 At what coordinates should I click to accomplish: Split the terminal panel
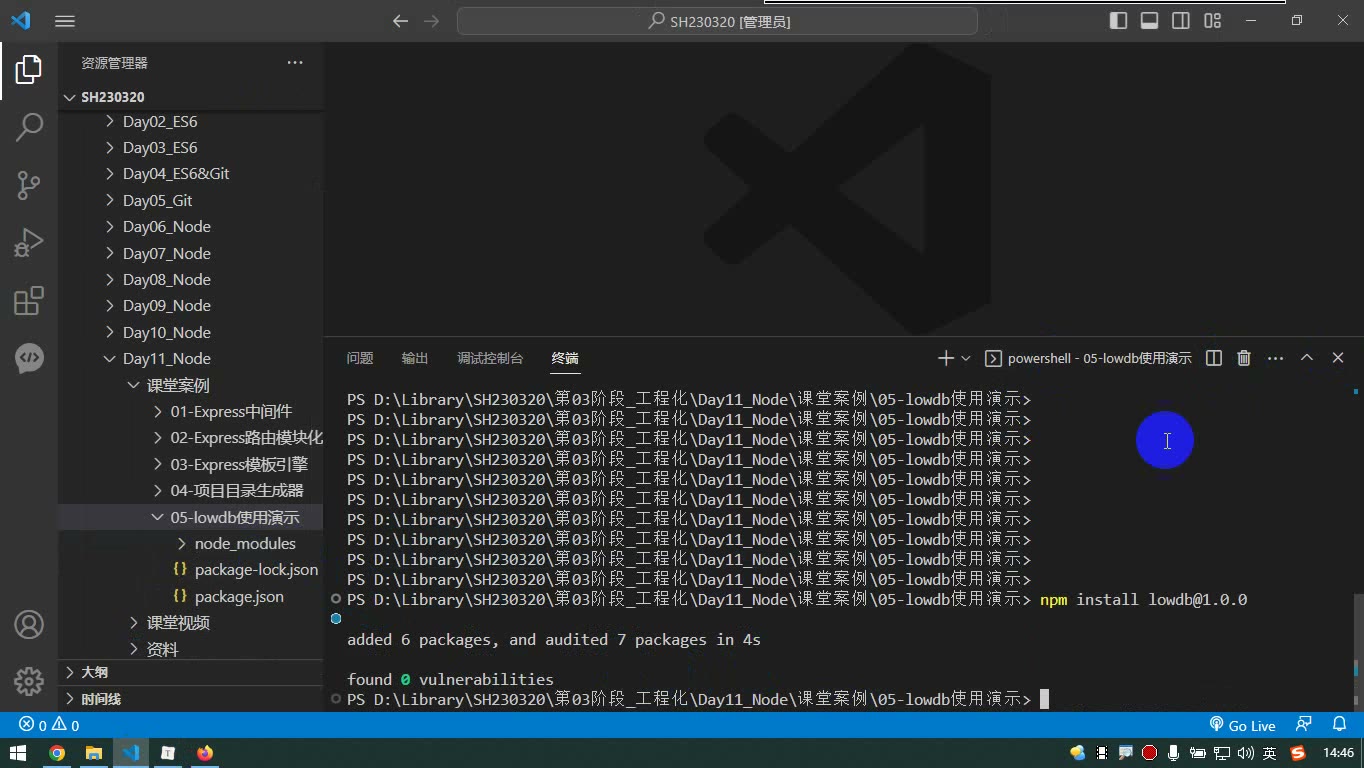coord(1213,358)
